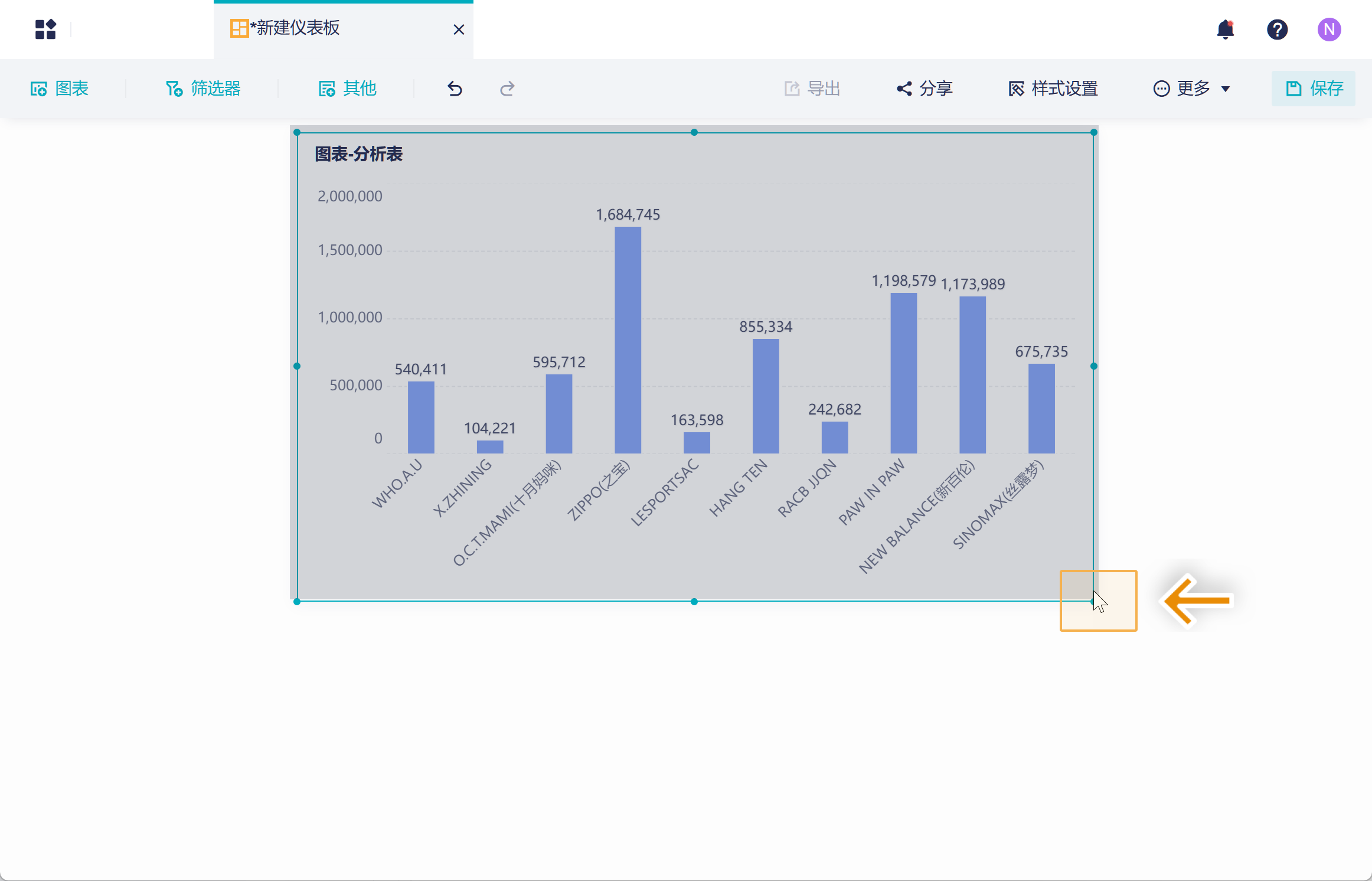Open the user avatar N menu

click(x=1329, y=30)
